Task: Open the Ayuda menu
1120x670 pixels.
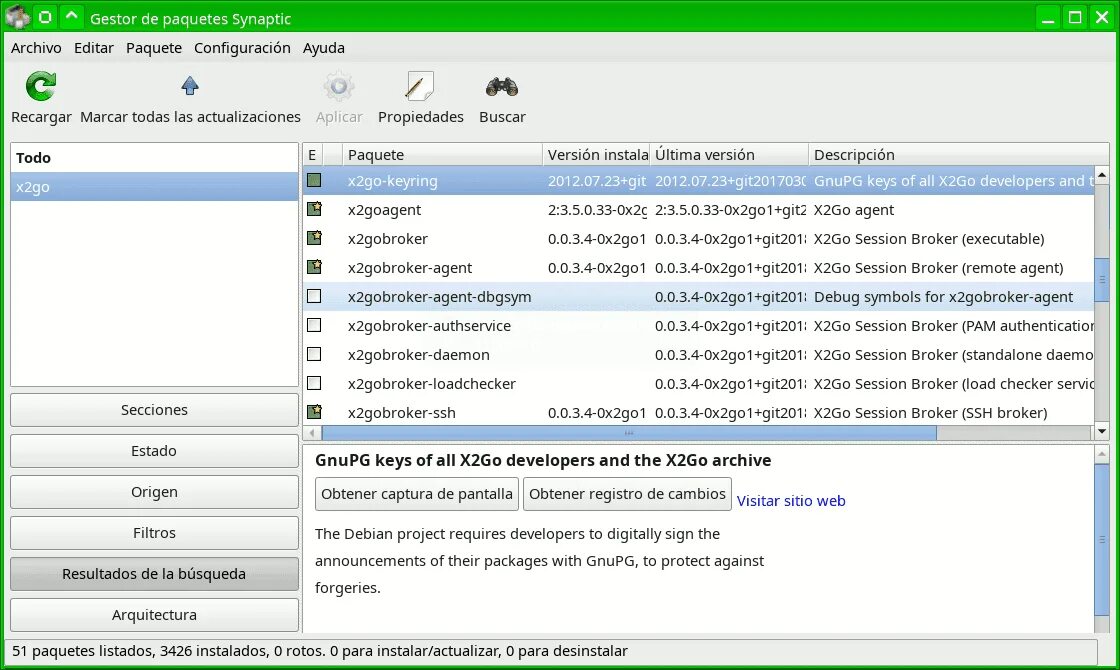Action: click(x=324, y=48)
